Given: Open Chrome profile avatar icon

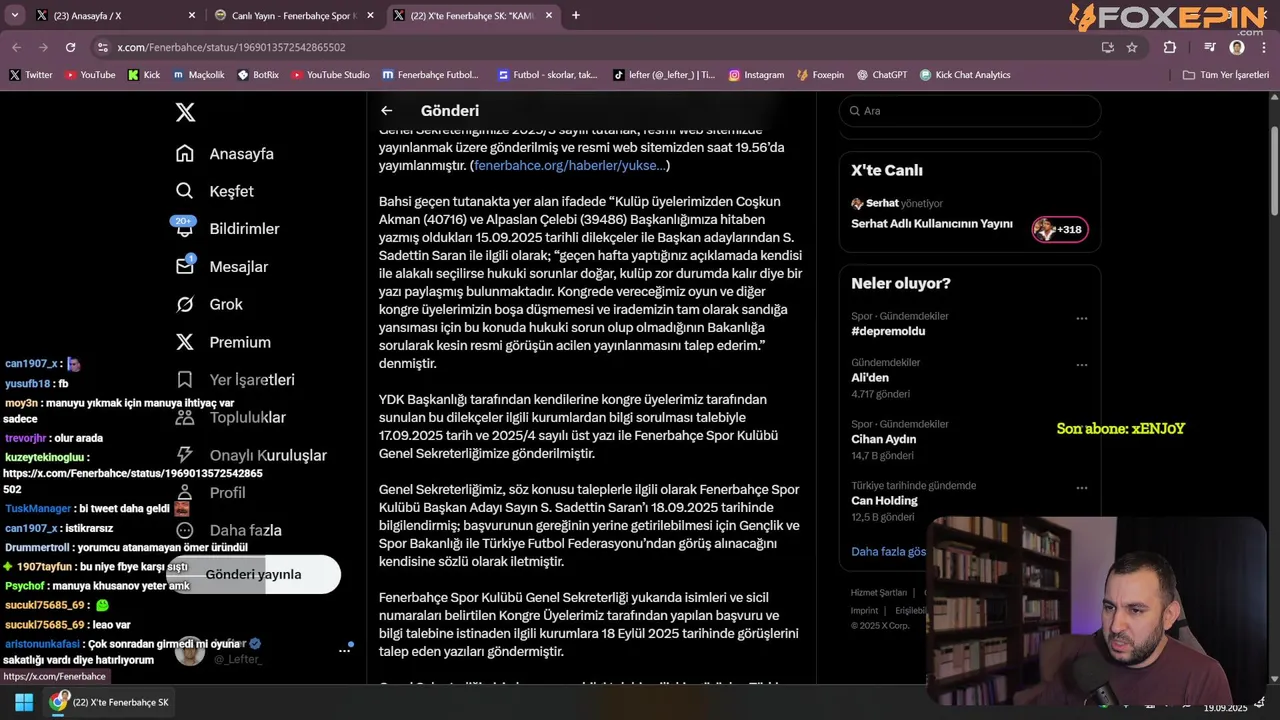Looking at the screenshot, I should point(1237,47).
